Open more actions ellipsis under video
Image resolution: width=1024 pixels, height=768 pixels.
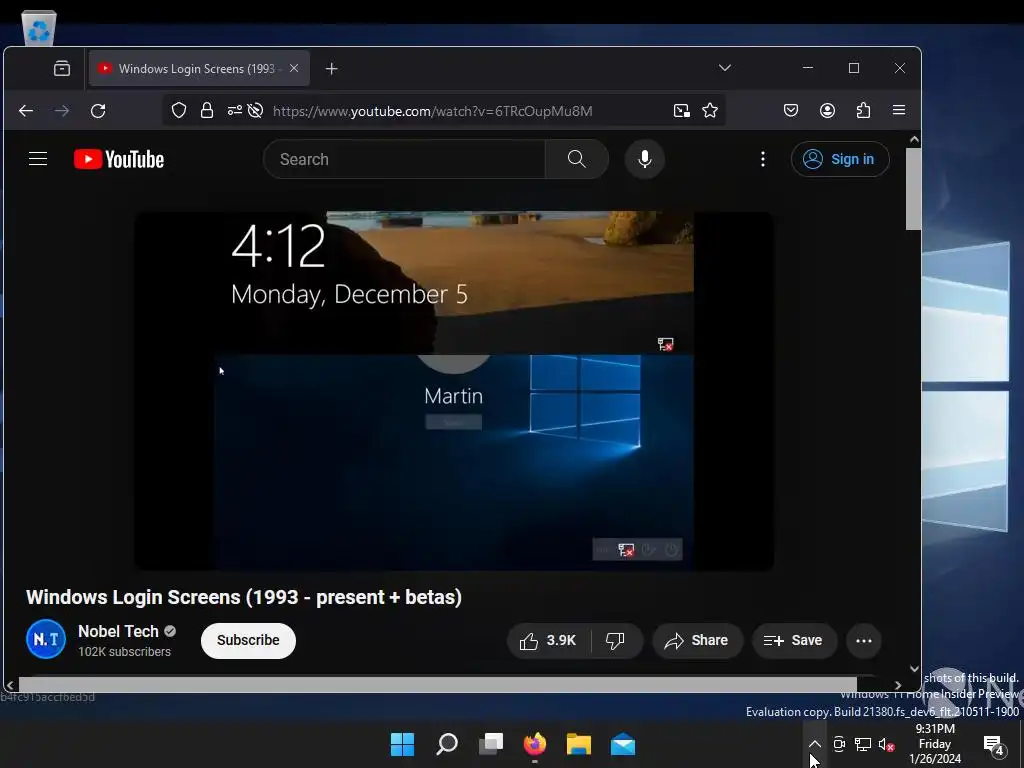[x=863, y=641]
